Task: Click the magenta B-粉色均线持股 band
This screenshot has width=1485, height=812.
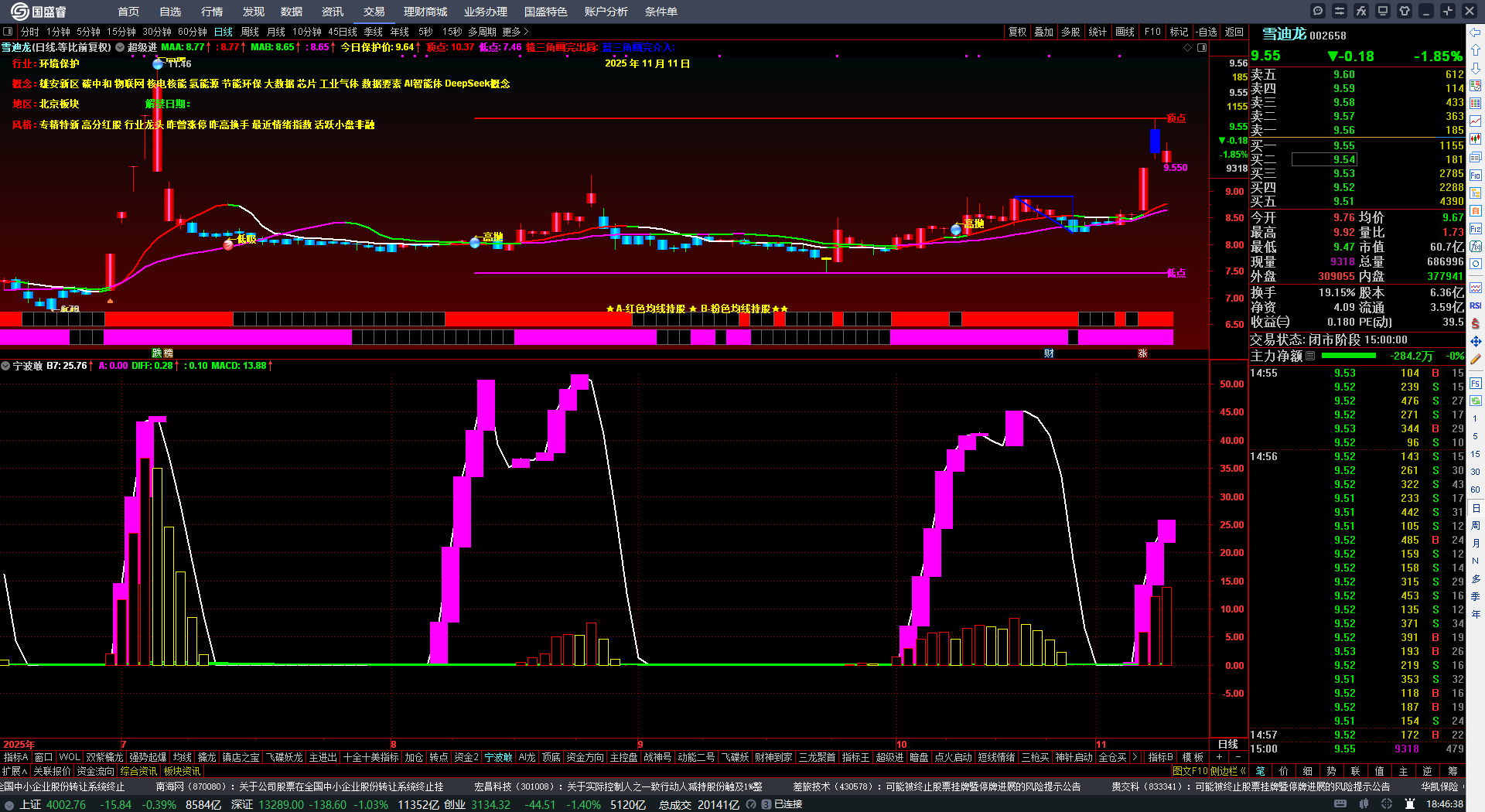Action: click(586, 336)
